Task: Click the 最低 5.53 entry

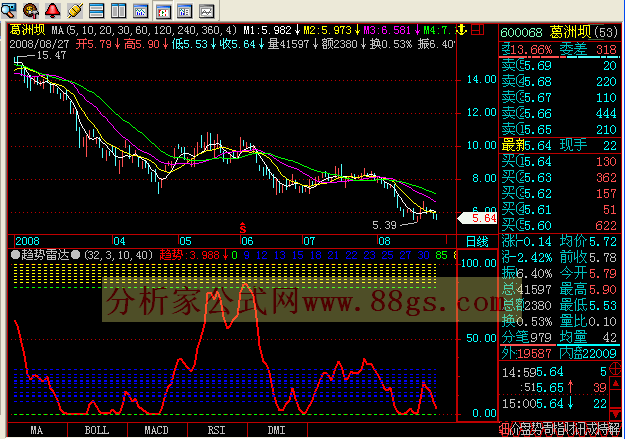Action: pyautogui.click(x=589, y=305)
